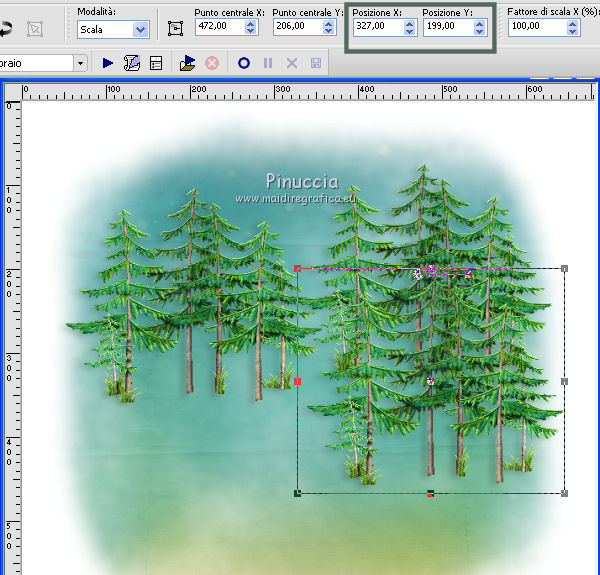Click the bottom-right corner selection handle
The width and height of the screenshot is (600, 575).
(565, 493)
